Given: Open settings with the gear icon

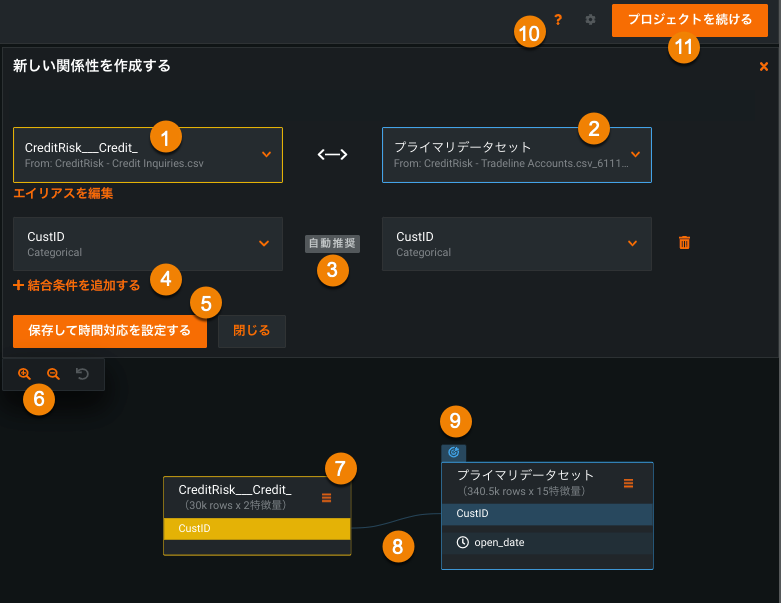Looking at the screenshot, I should [x=590, y=20].
